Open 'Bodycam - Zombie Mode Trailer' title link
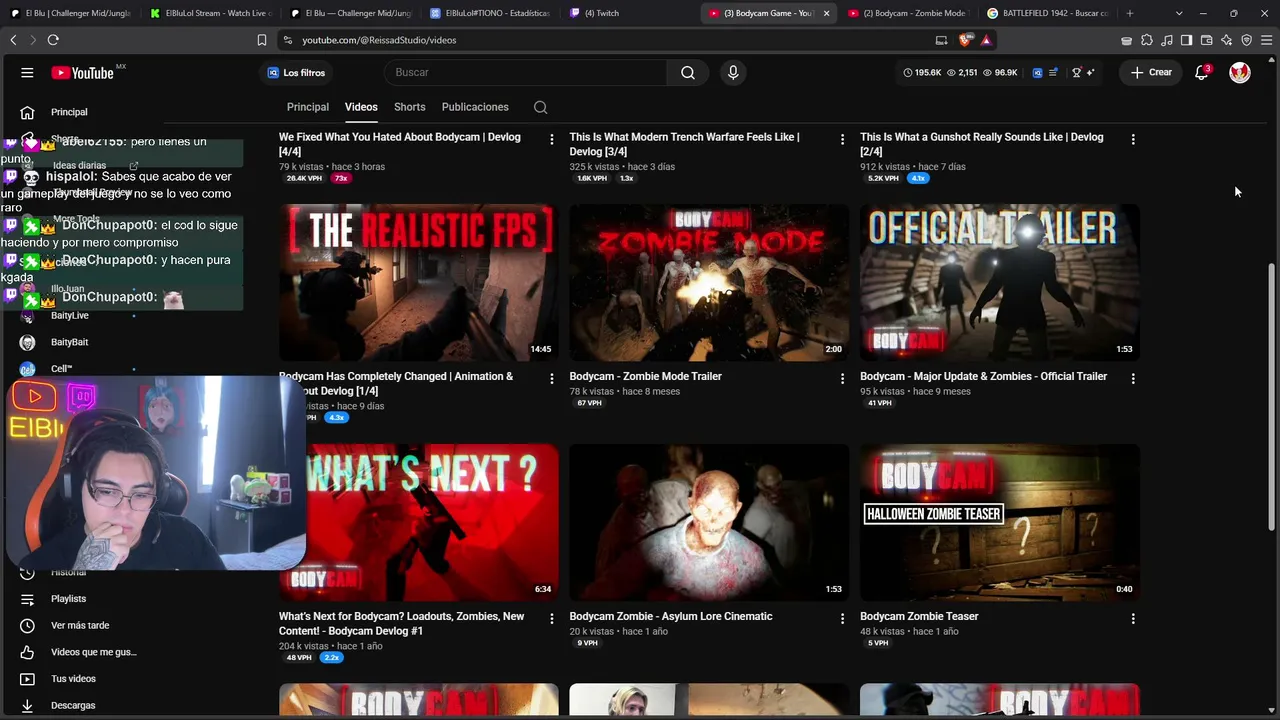The height and width of the screenshot is (720, 1280). [645, 377]
